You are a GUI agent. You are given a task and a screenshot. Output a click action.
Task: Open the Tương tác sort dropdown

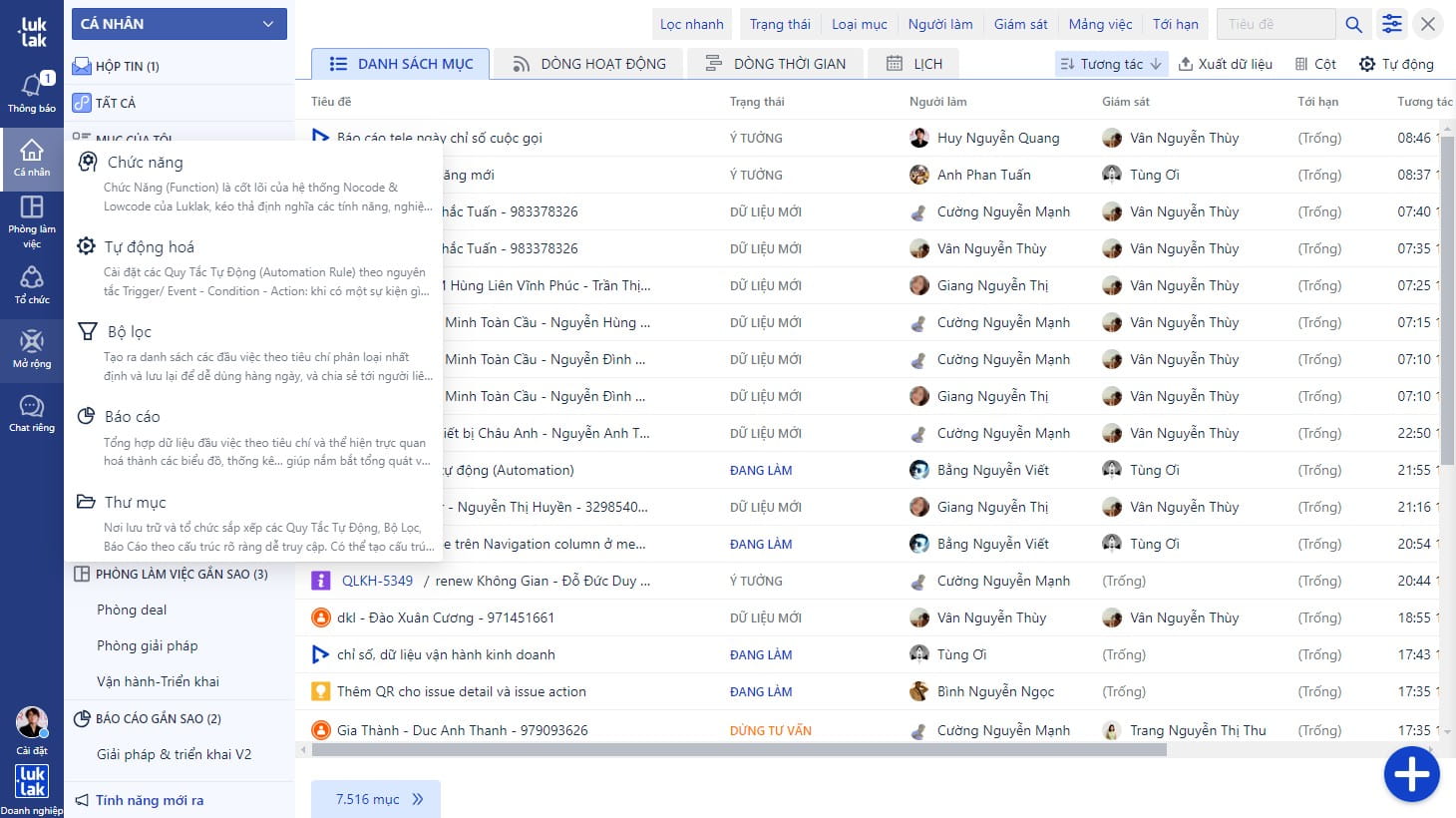(1111, 64)
